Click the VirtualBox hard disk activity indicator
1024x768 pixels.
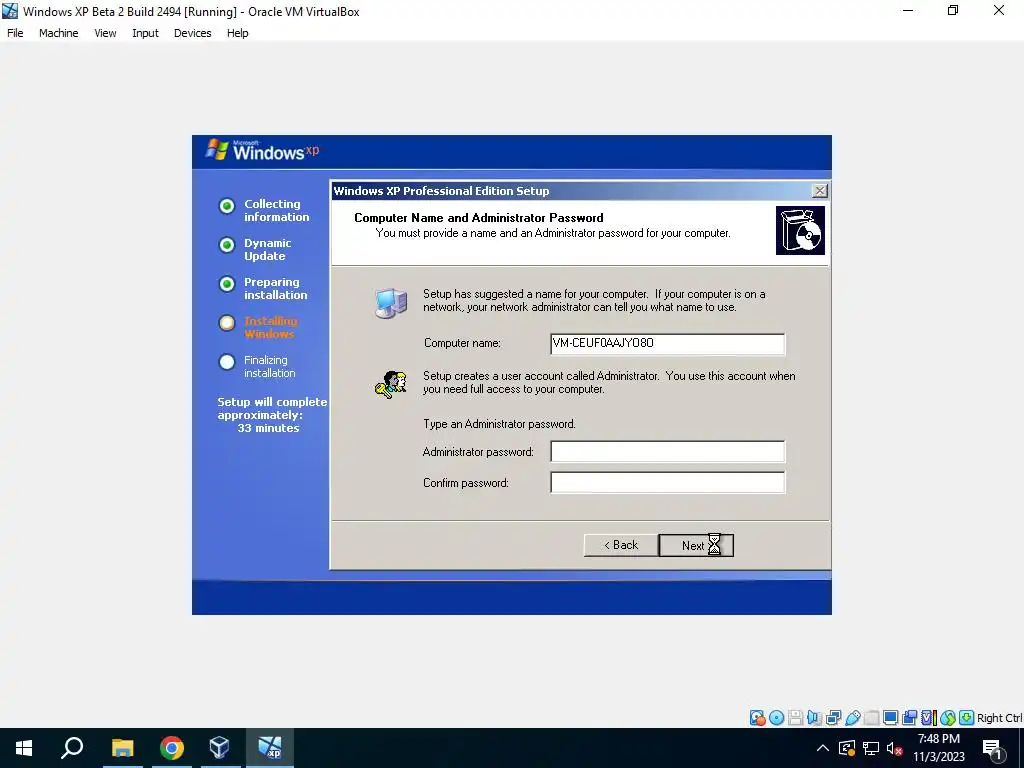pos(758,718)
